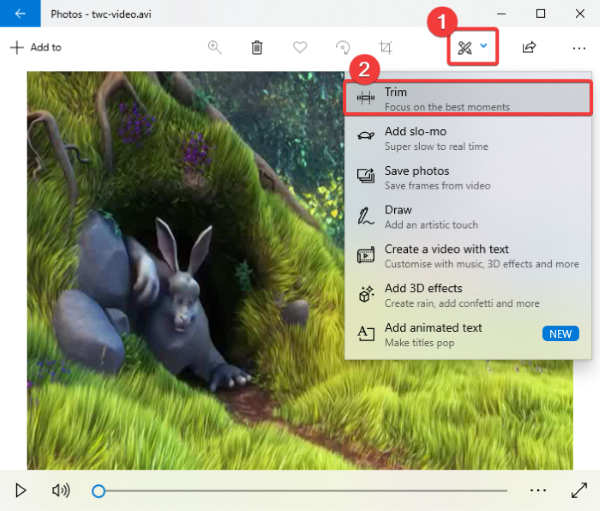
Task: Add to favorites with the heart icon
Action: click(x=300, y=48)
